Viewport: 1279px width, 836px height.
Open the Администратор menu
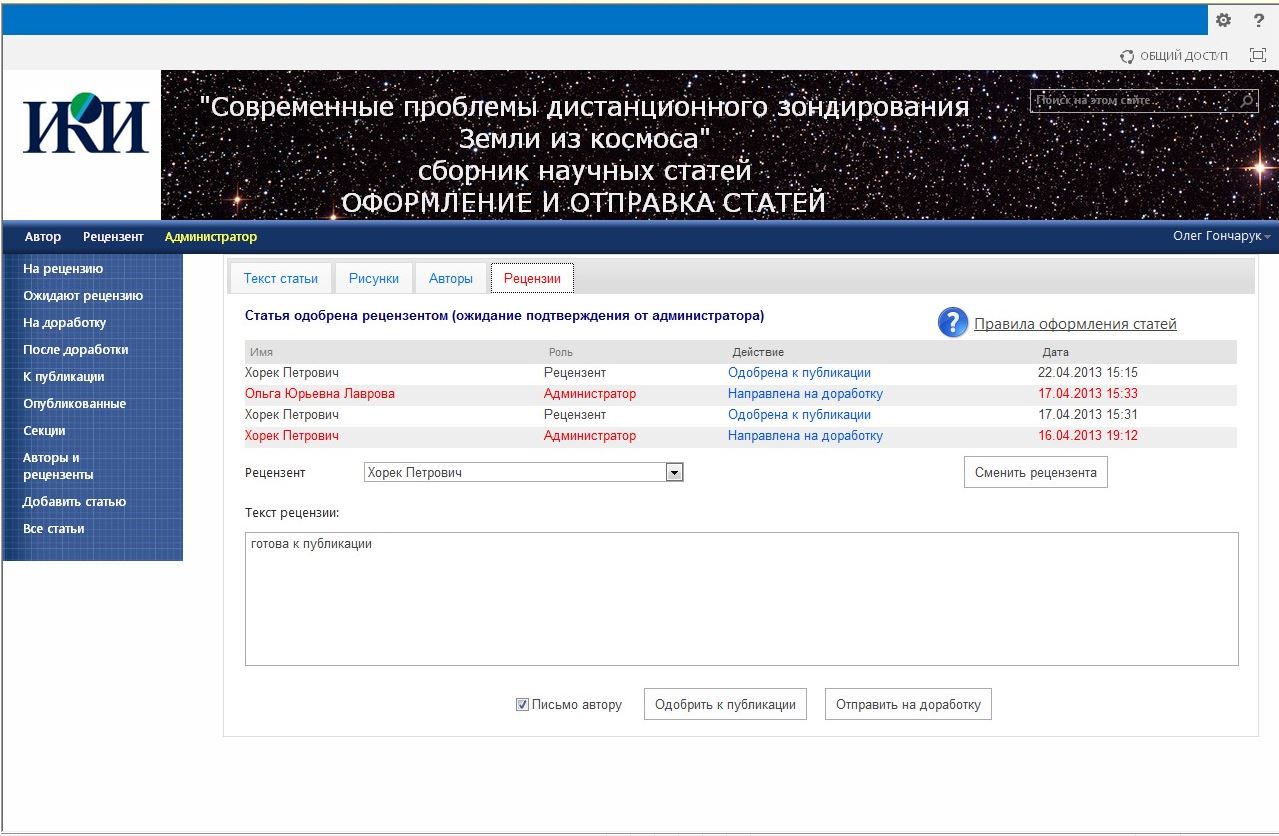211,237
